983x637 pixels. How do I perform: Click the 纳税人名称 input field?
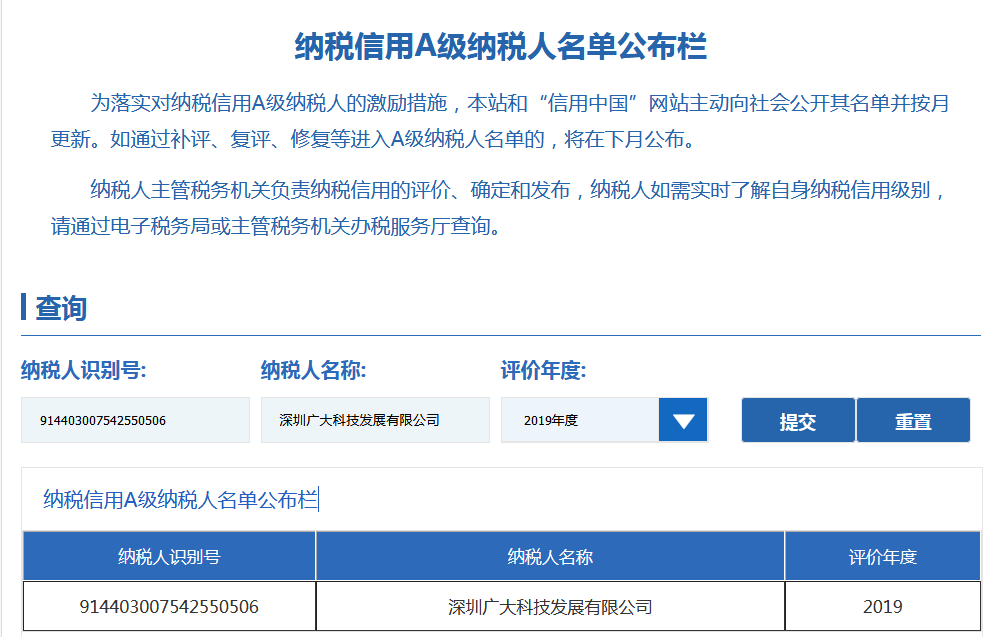tap(375, 420)
